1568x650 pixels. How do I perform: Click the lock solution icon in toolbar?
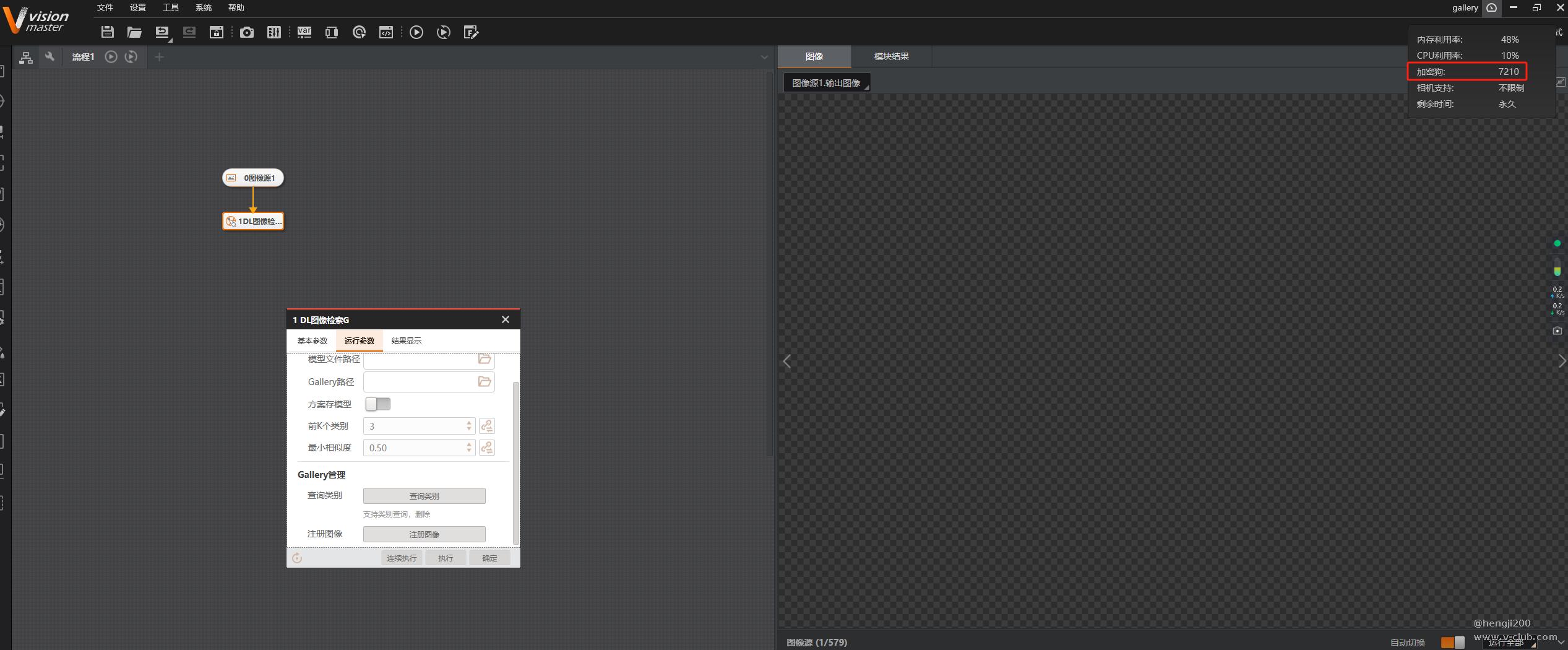216,32
